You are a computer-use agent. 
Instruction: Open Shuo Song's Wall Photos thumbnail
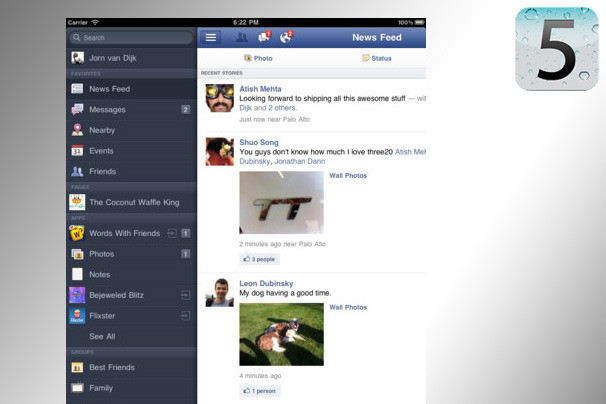pyautogui.click(x=281, y=203)
